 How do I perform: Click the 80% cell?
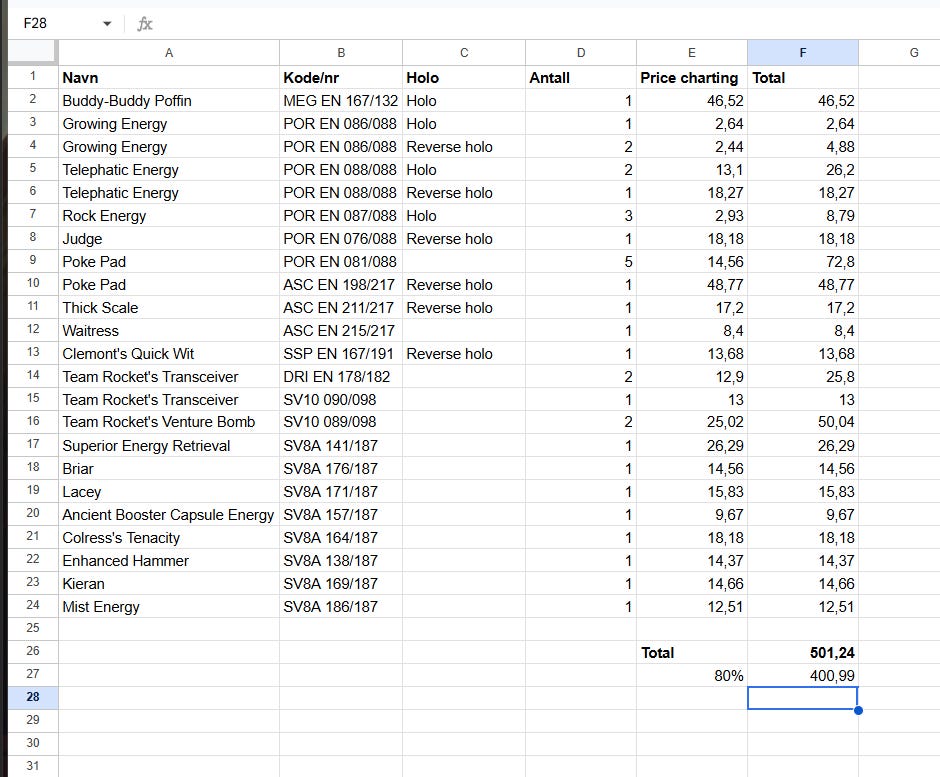click(x=691, y=675)
